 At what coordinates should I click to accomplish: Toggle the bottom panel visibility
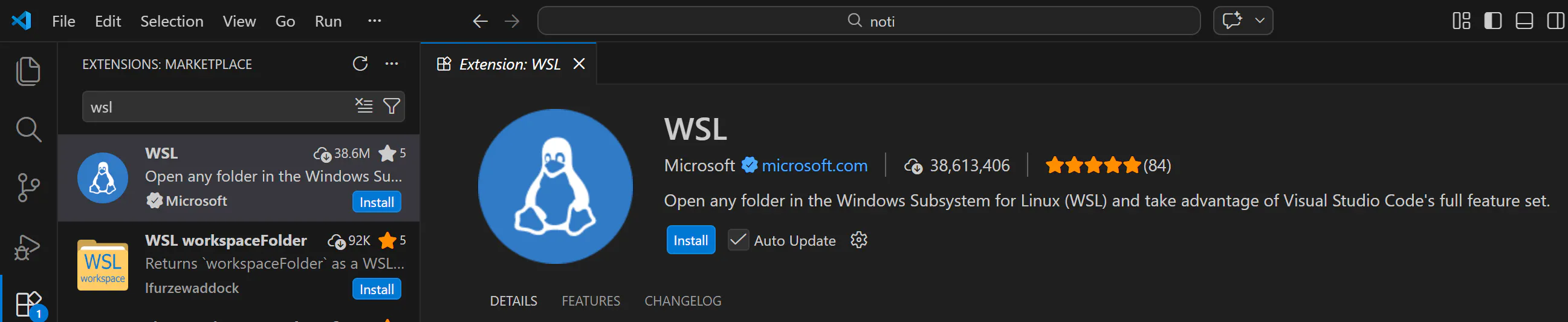click(x=1524, y=21)
